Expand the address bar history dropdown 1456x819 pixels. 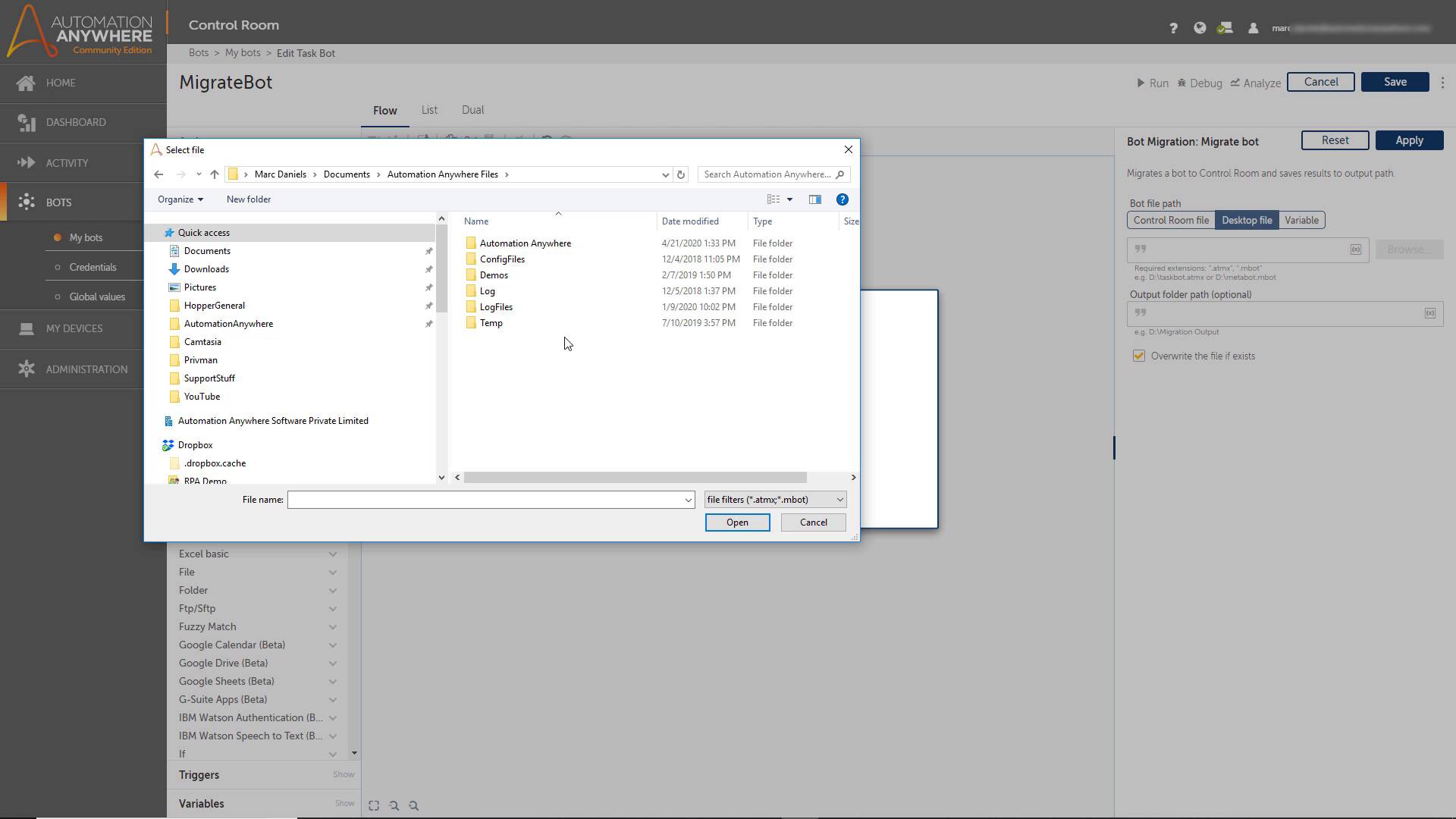coord(665,174)
